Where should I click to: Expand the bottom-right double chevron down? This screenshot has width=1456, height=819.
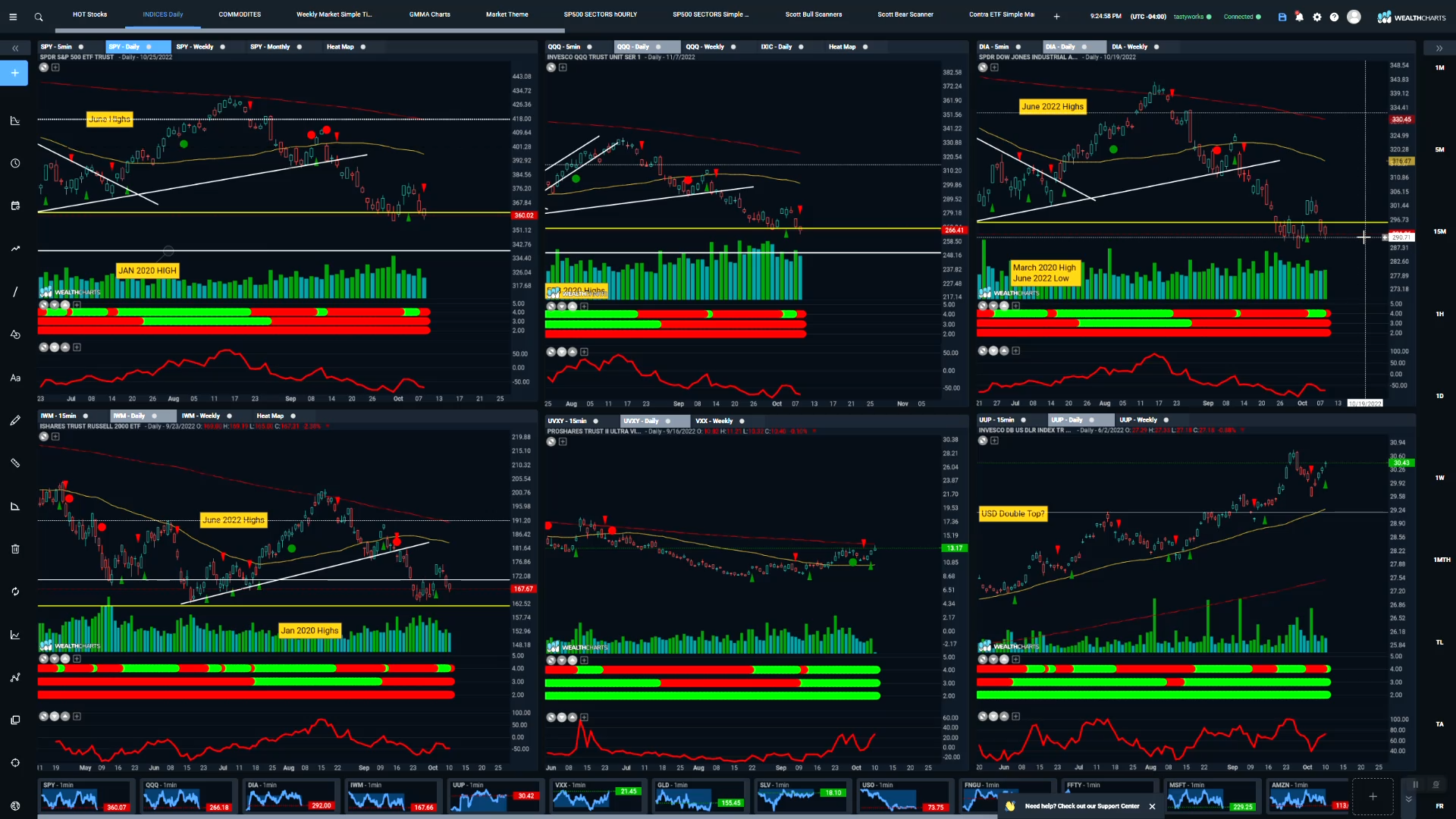click(x=1408, y=799)
